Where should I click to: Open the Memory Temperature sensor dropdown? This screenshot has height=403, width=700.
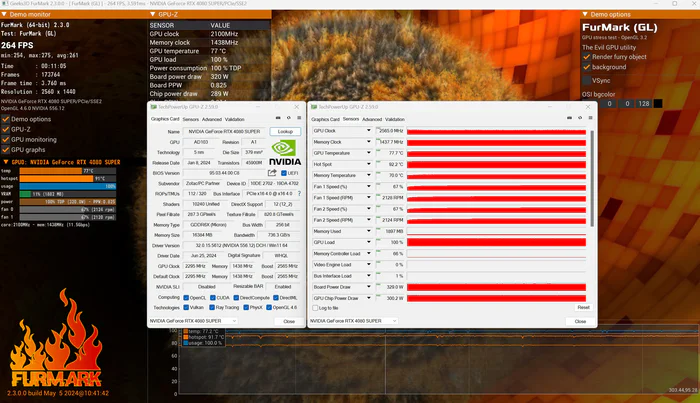(x=369, y=175)
